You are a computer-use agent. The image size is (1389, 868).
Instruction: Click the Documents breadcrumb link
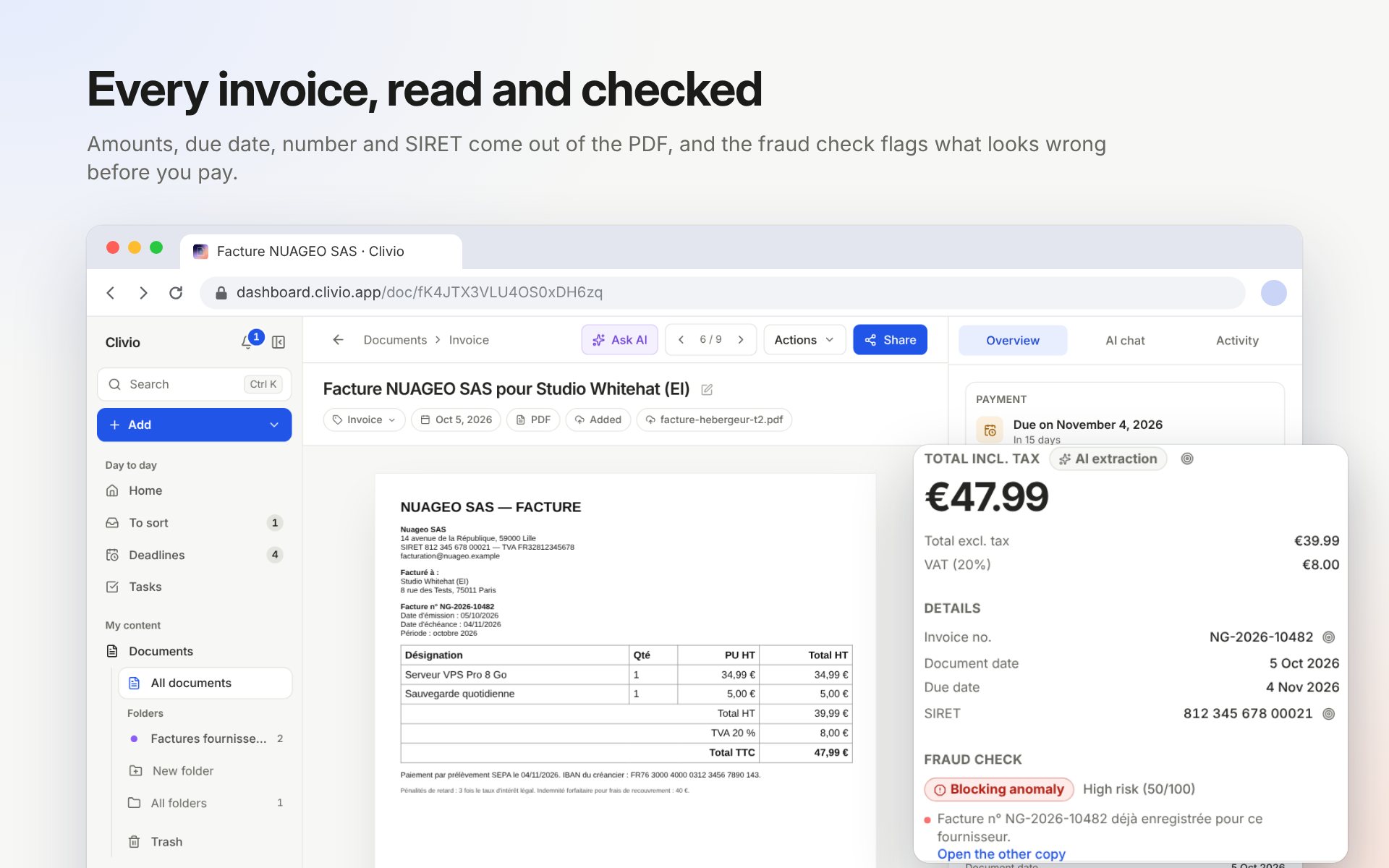[x=395, y=340]
